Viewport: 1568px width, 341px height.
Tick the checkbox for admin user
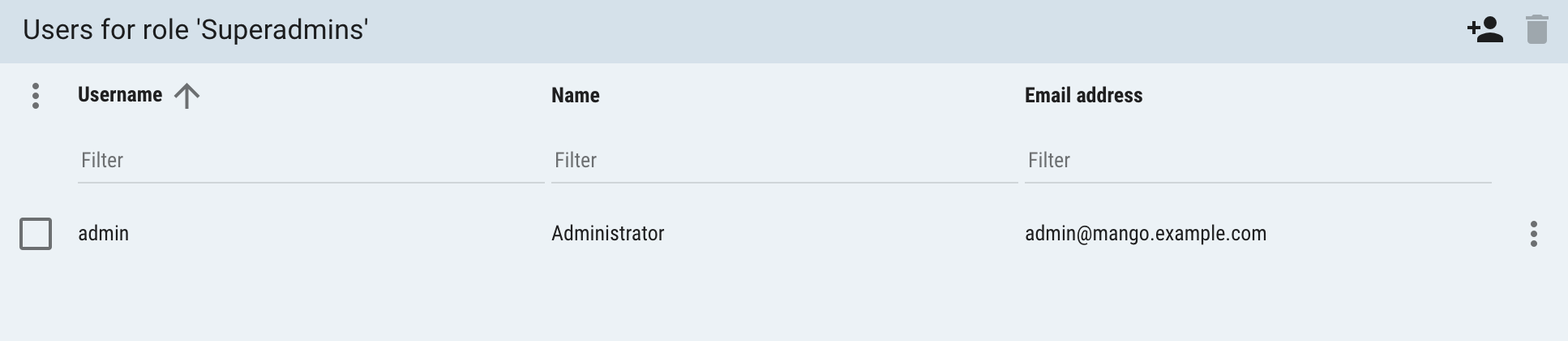pos(36,234)
